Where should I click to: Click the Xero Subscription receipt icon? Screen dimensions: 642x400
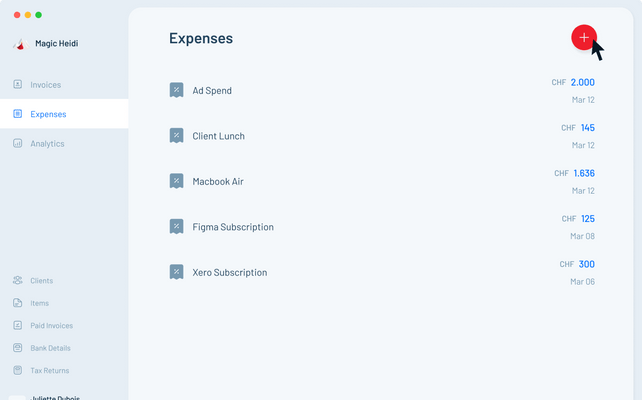(176, 272)
